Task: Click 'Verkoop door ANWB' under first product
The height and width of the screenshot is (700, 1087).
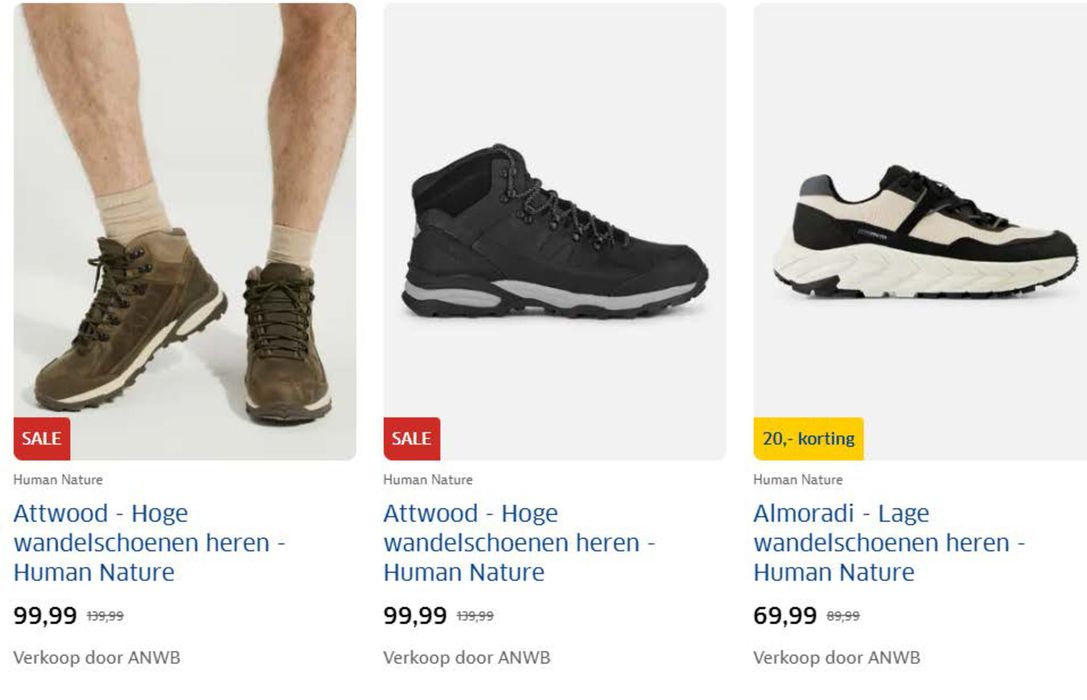Action: [x=97, y=658]
